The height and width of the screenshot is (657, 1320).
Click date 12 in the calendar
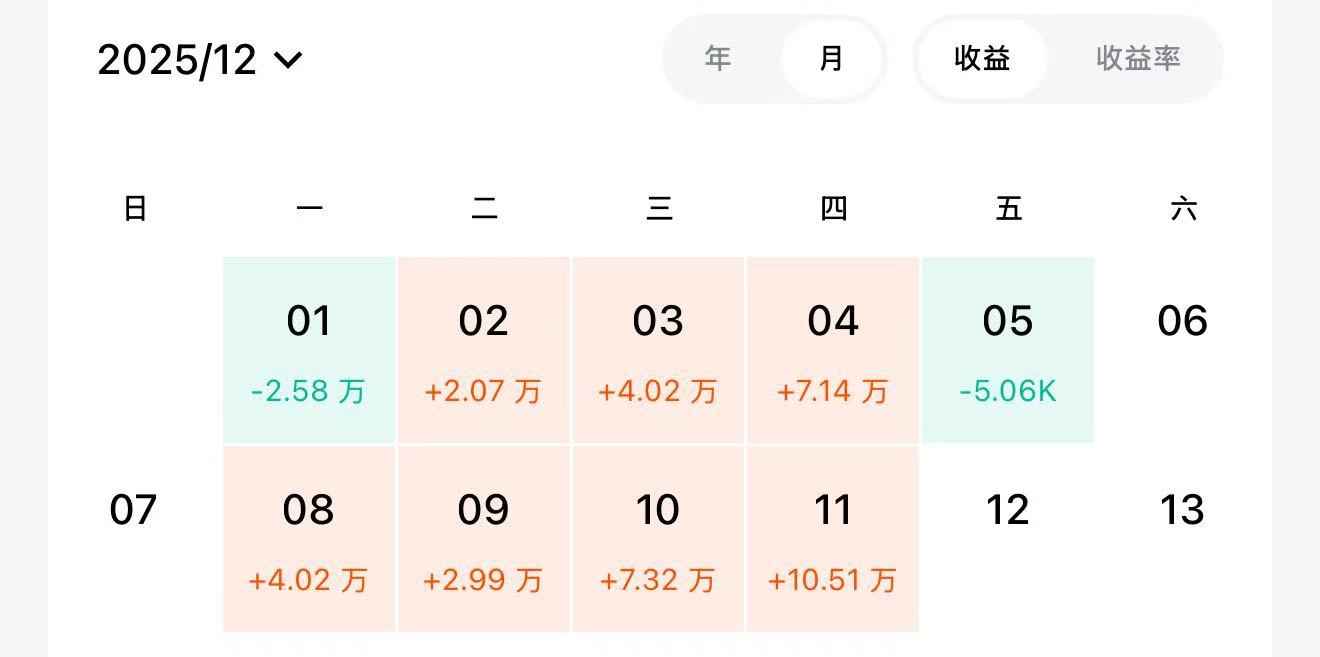(x=1007, y=510)
